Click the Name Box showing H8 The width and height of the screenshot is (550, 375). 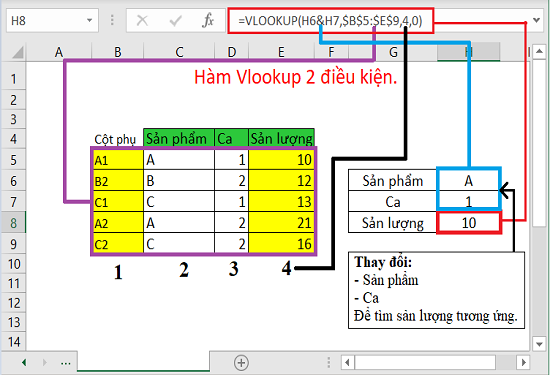pyautogui.click(x=46, y=21)
